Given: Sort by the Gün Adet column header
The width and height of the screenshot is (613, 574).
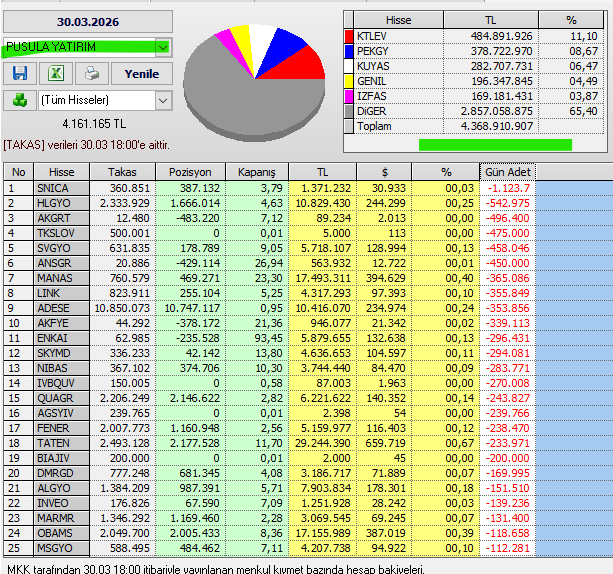Looking at the screenshot, I should (507, 172).
